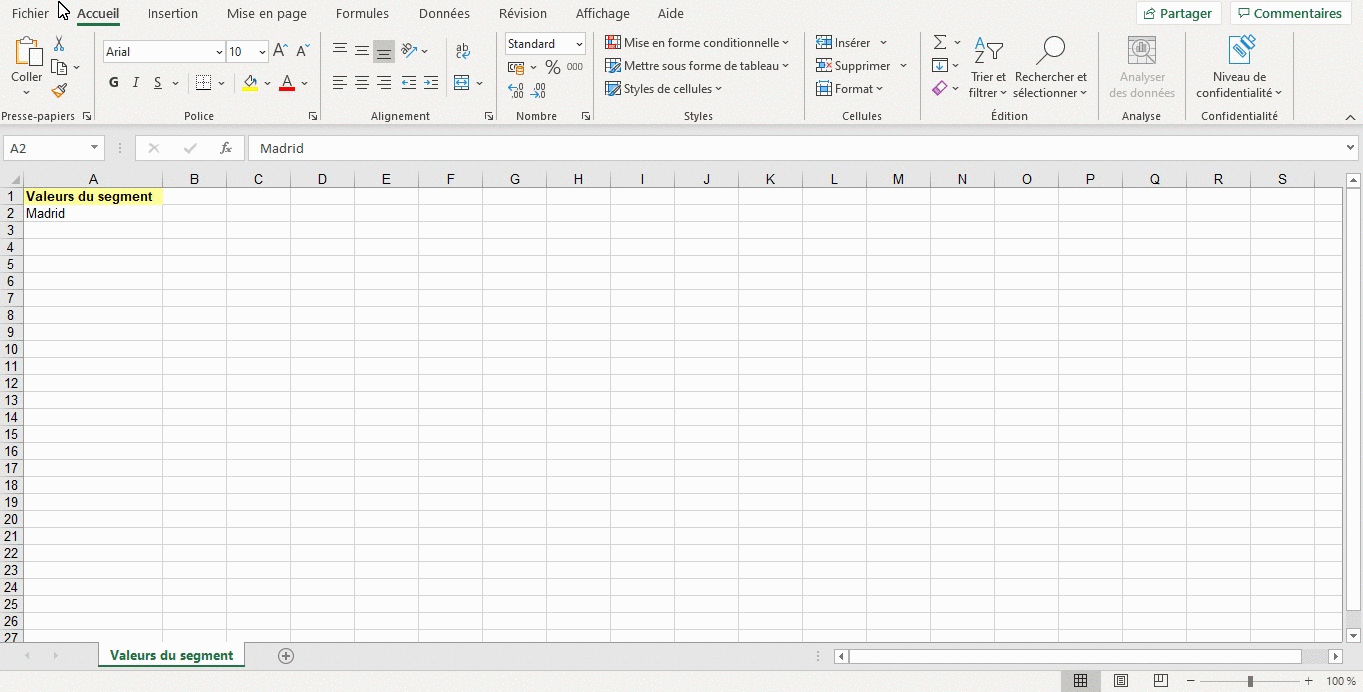Image resolution: width=1363 pixels, height=692 pixels.
Task: Toggle center horizontal alignment
Action: coord(362,83)
